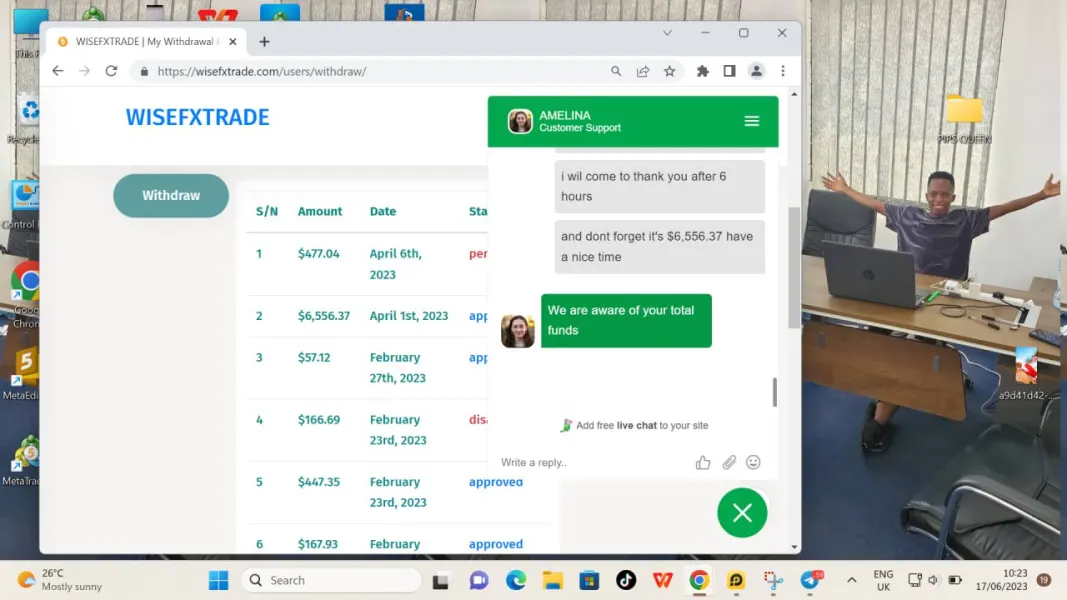Open File Explorer from taskbar
The height and width of the screenshot is (600, 1067).
[x=553, y=580]
